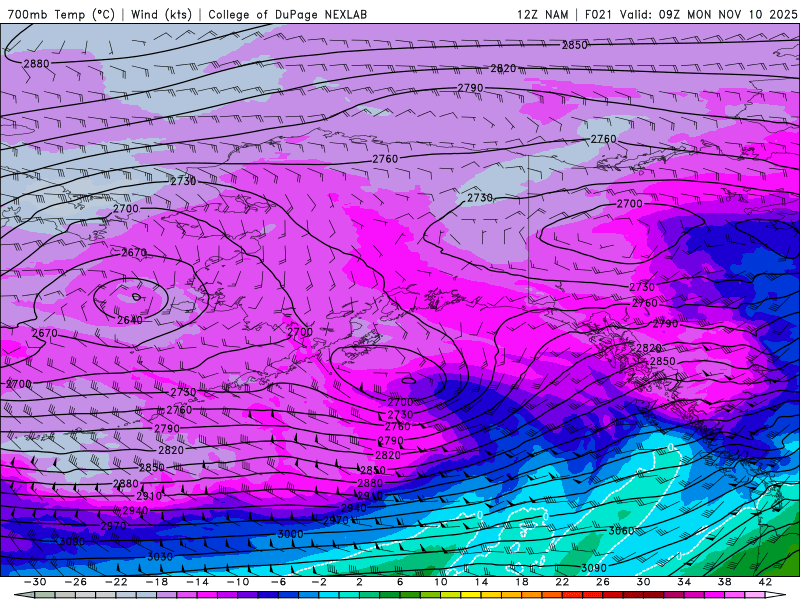The height and width of the screenshot is (600, 800).
Task: Click the 38 colorbar tick label
Action: tap(724, 582)
